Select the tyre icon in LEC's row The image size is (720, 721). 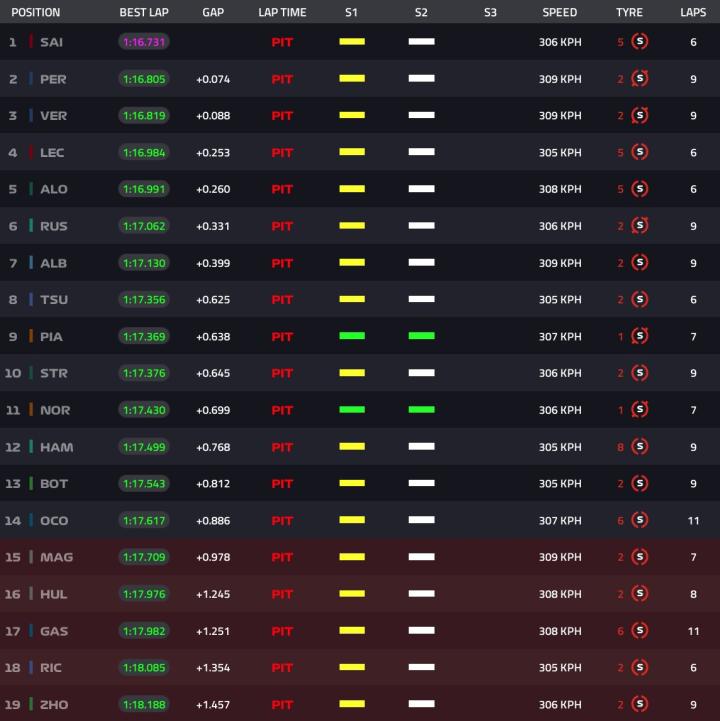pyautogui.click(x=639, y=153)
